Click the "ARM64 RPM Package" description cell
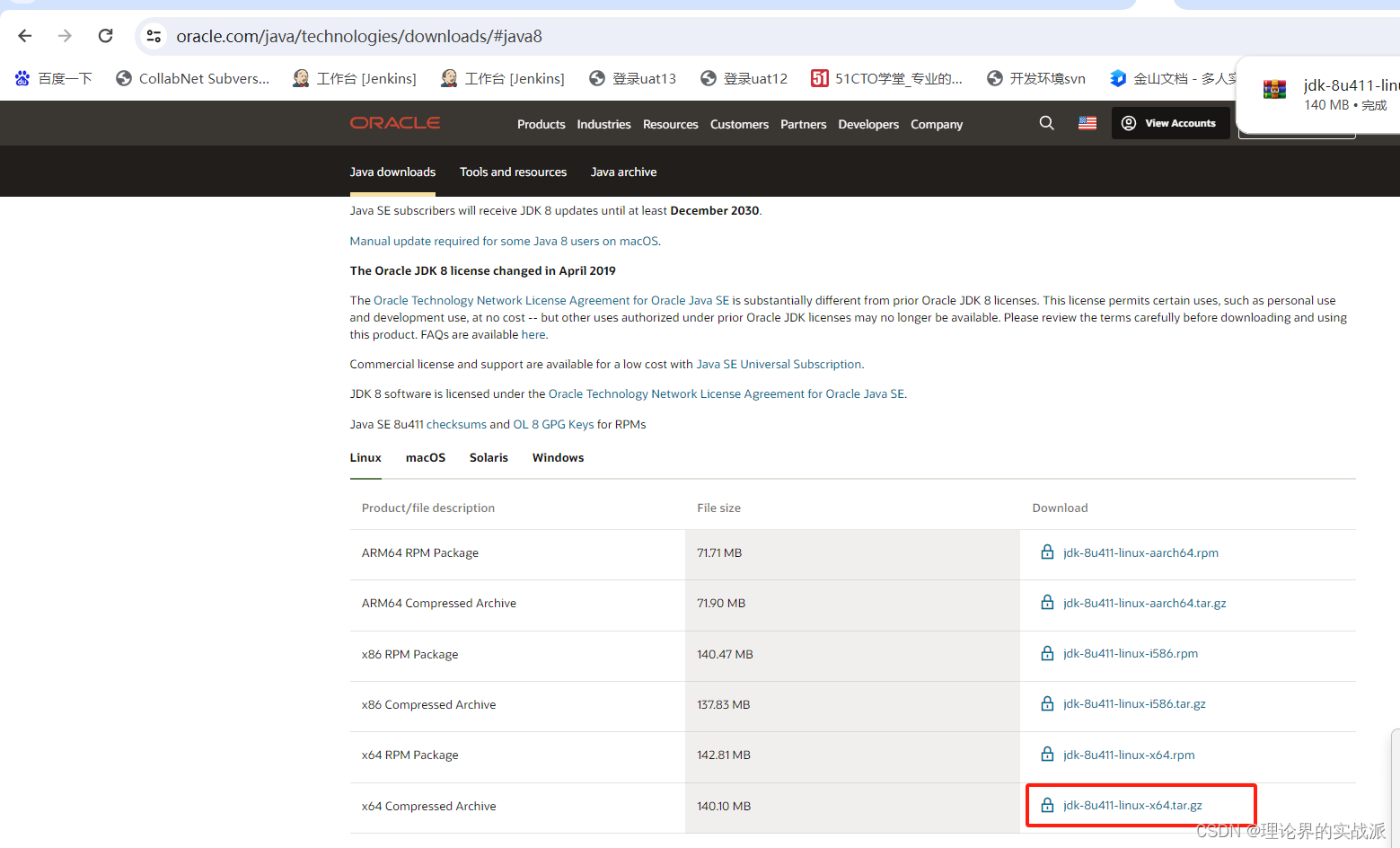Image resolution: width=1400 pixels, height=848 pixels. 517,554
